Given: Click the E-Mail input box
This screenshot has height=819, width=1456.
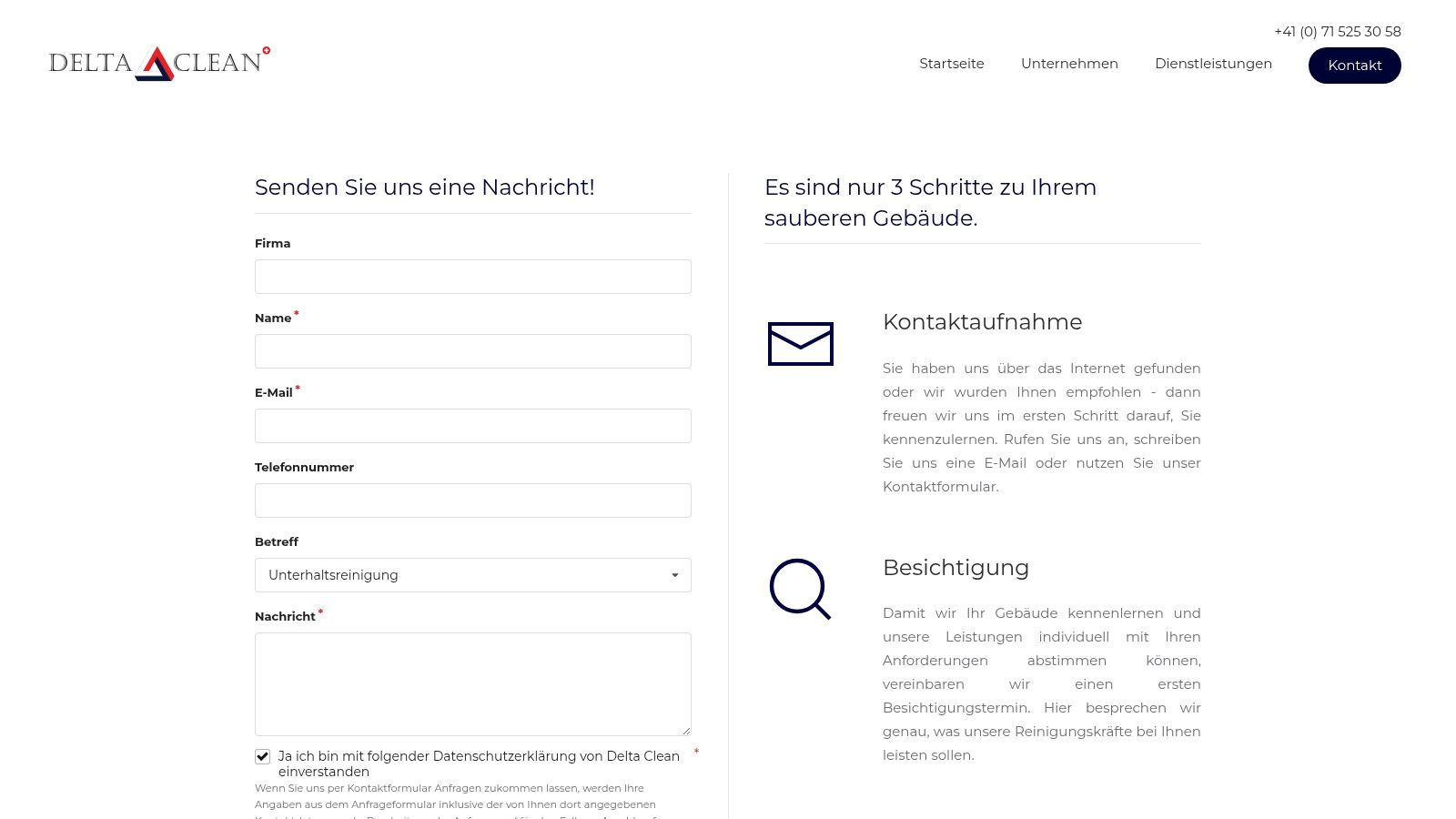Looking at the screenshot, I should [x=472, y=426].
